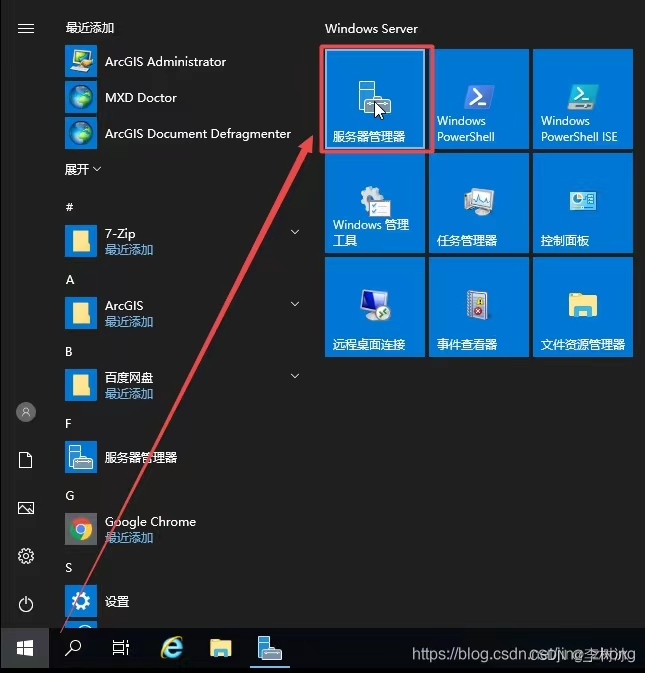Click the G letter header
The image size is (645, 673).
[x=70, y=496]
